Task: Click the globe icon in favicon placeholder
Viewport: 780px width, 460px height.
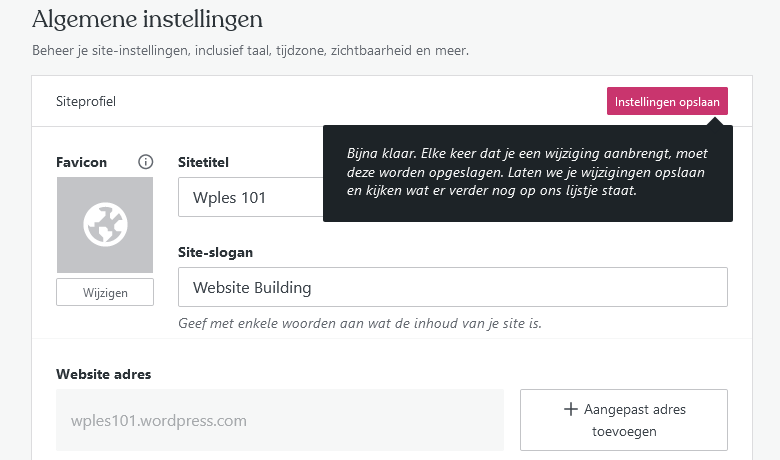Action: click(105, 225)
